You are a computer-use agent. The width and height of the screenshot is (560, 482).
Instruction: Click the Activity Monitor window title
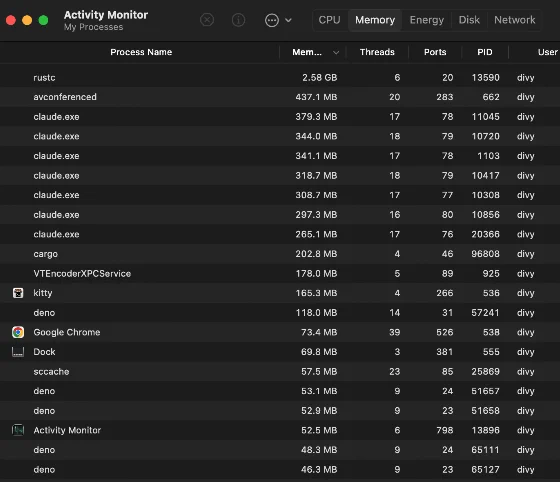click(x=106, y=15)
